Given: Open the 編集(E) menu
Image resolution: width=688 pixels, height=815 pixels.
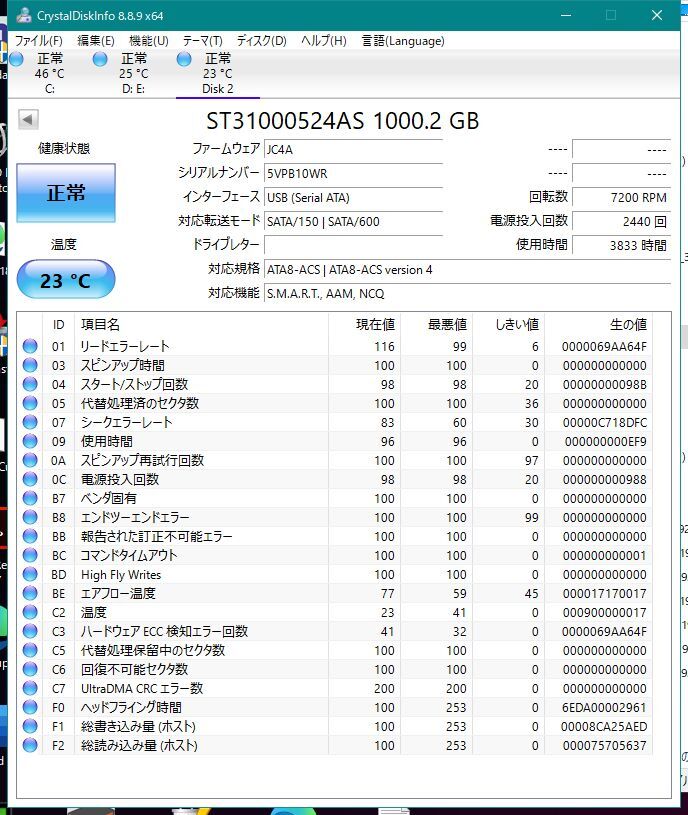Looking at the screenshot, I should coord(96,41).
